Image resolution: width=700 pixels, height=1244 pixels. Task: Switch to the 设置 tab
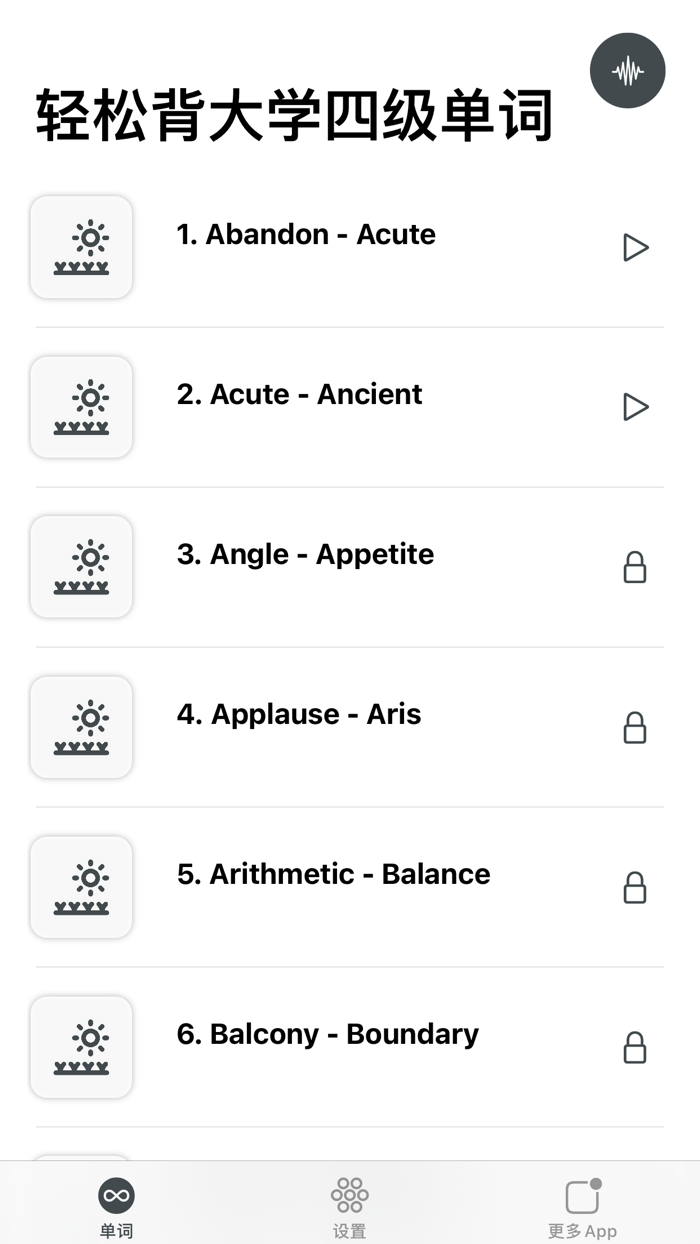[348, 1203]
